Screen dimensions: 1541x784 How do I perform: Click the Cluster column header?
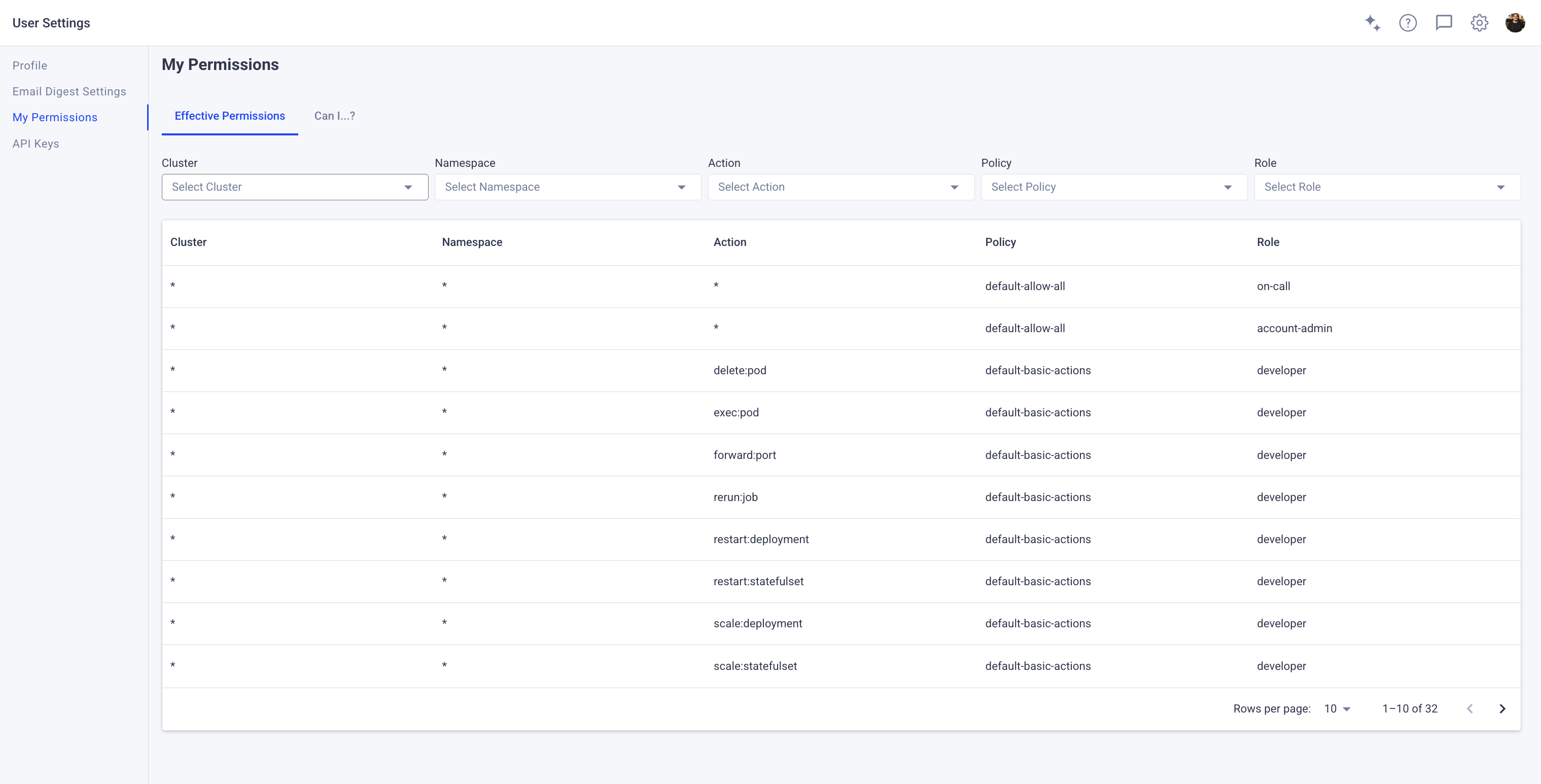(188, 242)
